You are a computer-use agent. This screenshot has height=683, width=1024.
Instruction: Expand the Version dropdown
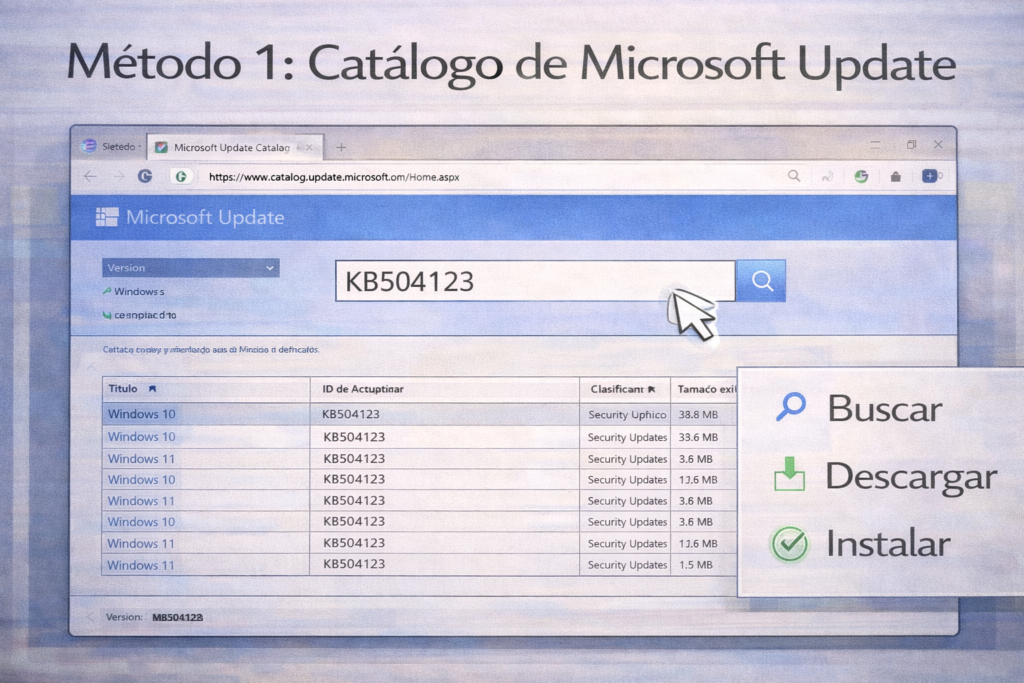click(190, 268)
